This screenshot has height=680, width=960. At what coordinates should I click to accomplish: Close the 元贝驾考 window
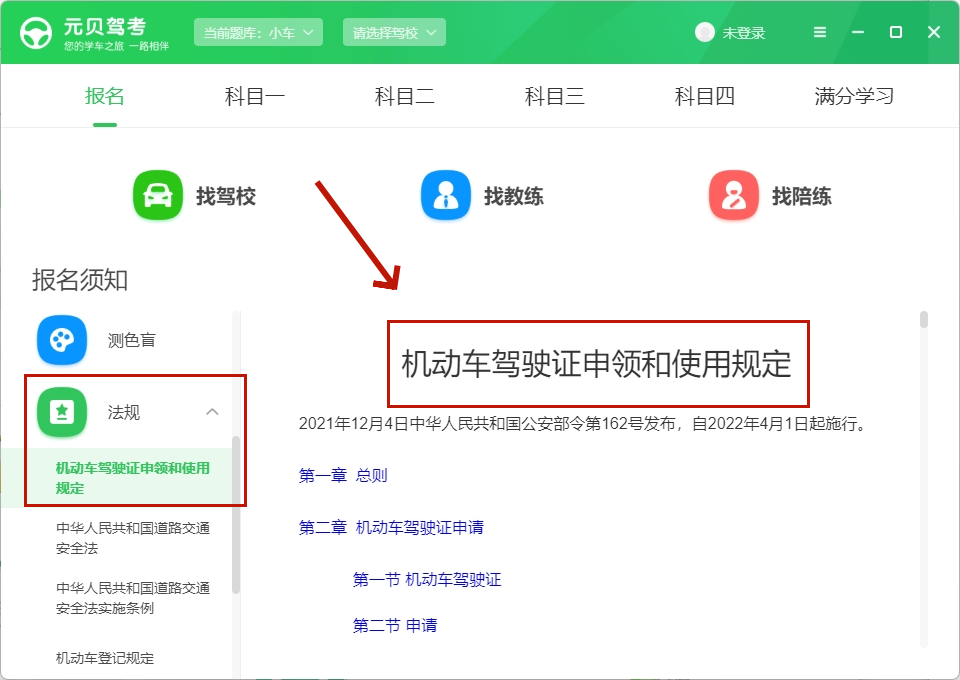coord(934,32)
